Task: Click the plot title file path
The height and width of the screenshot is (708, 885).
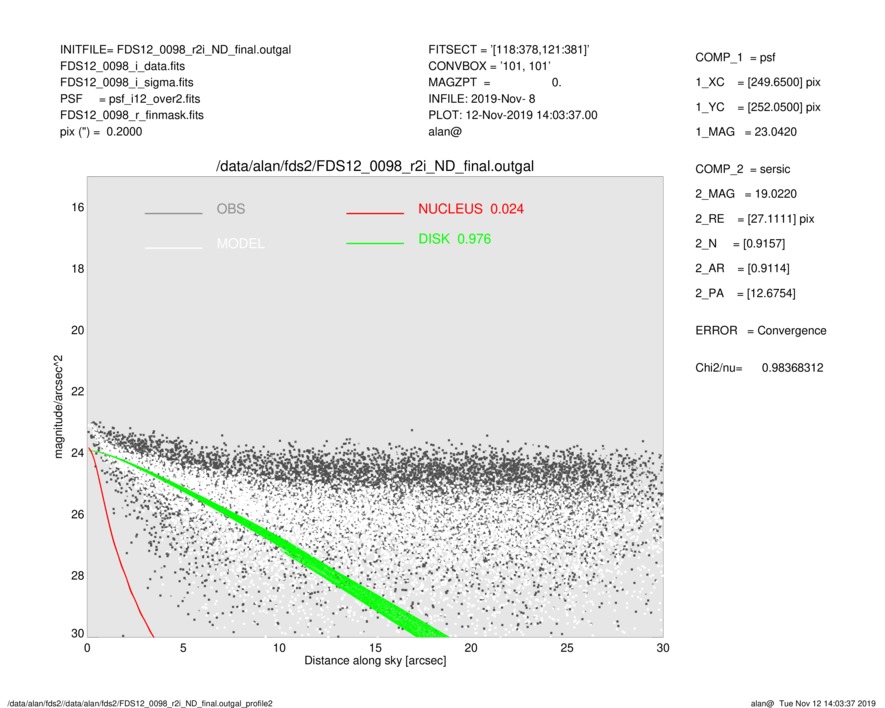Action: coord(381,166)
